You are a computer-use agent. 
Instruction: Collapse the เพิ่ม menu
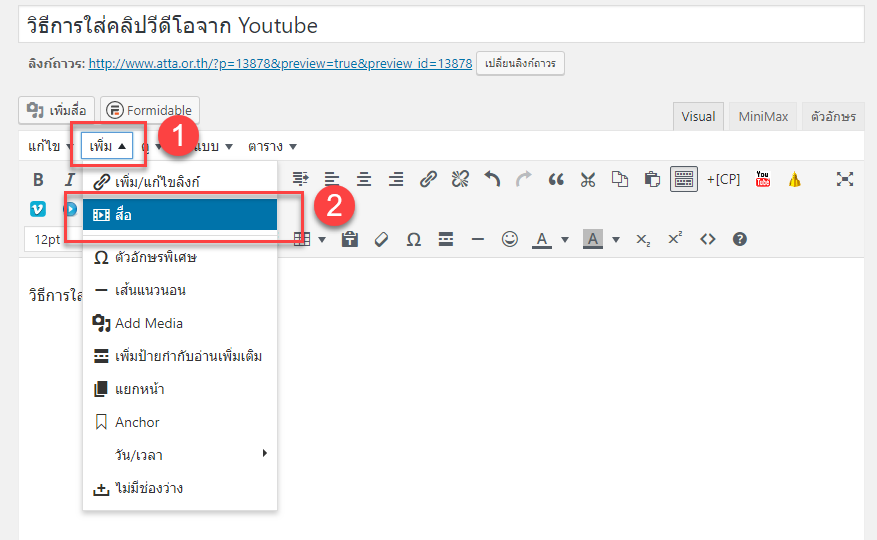coord(107,147)
